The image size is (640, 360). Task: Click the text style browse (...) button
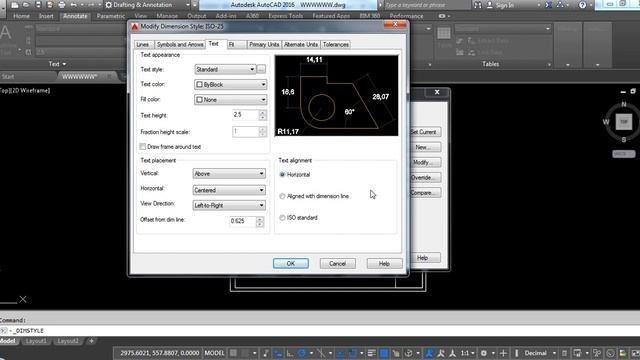[262, 69]
